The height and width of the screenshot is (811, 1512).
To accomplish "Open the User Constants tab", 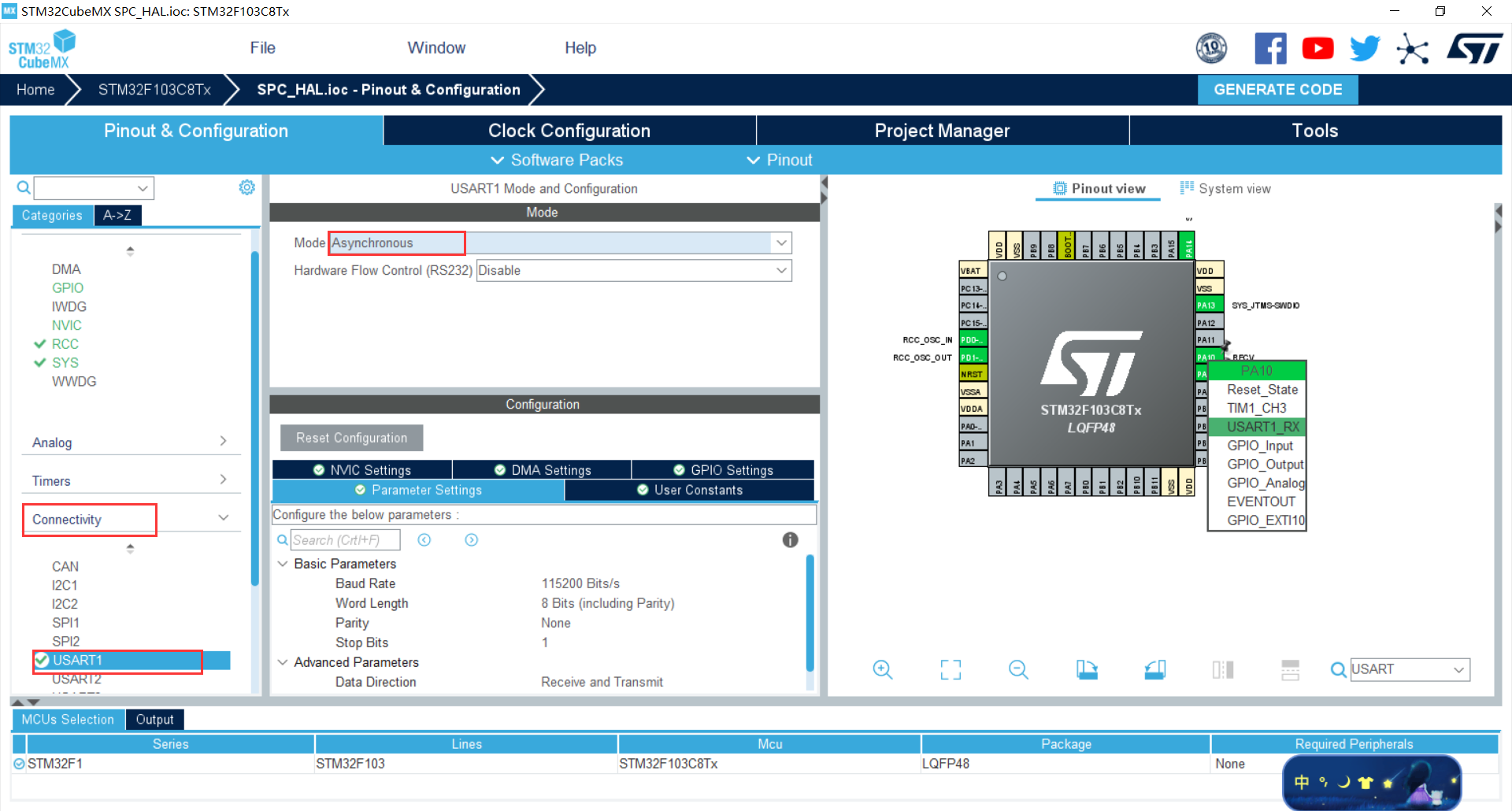I will click(690, 490).
